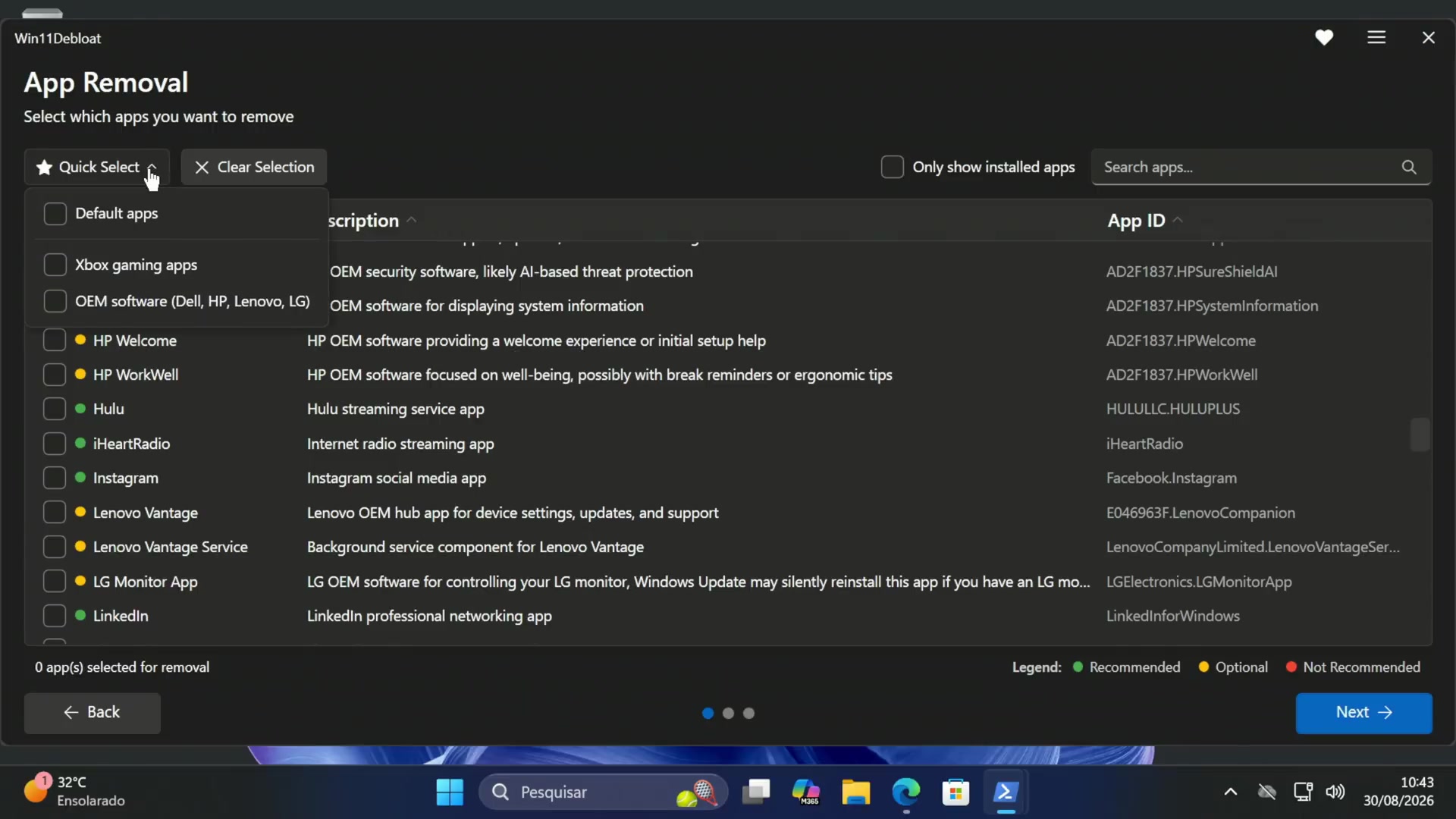Click the Clear Selection button

(x=254, y=167)
